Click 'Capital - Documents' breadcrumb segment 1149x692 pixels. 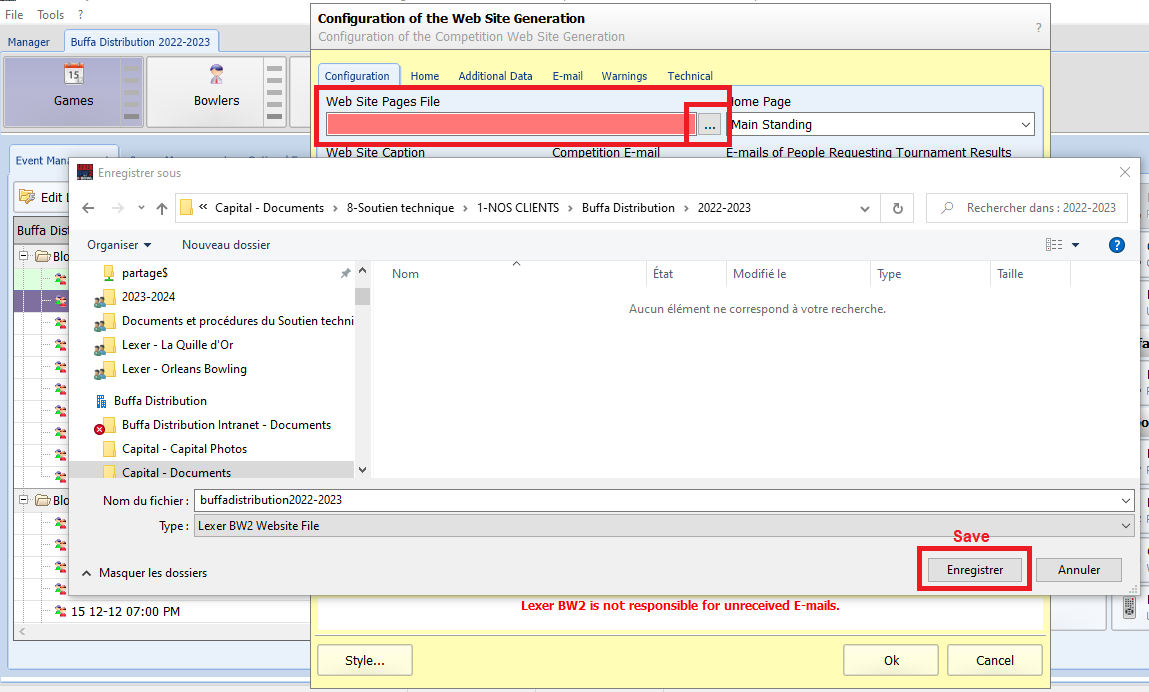pos(270,208)
